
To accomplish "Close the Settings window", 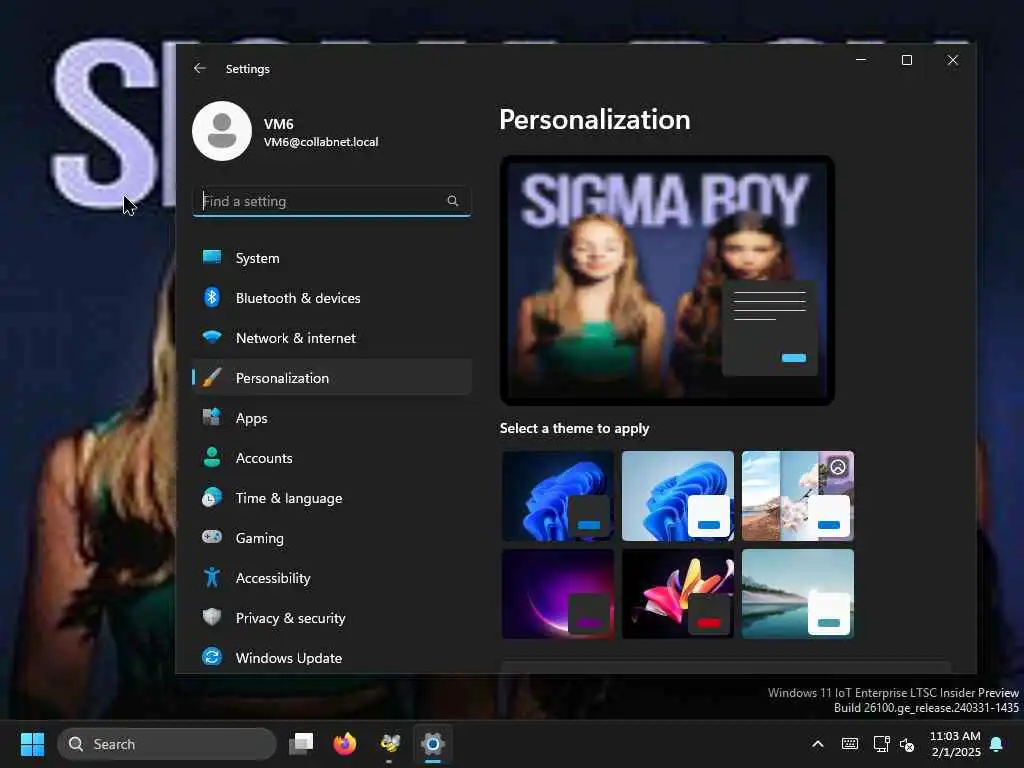I will point(953,60).
